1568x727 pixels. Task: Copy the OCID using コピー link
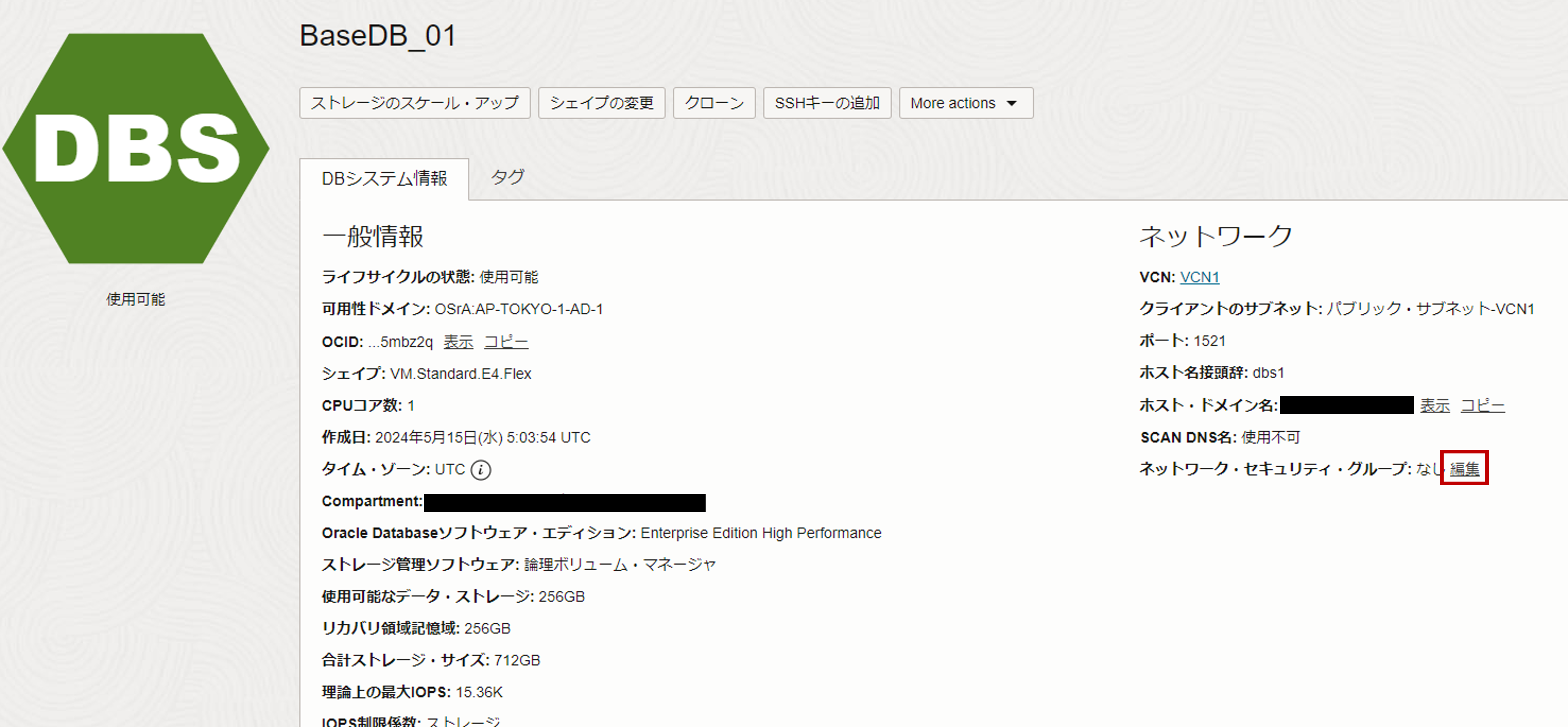point(506,342)
